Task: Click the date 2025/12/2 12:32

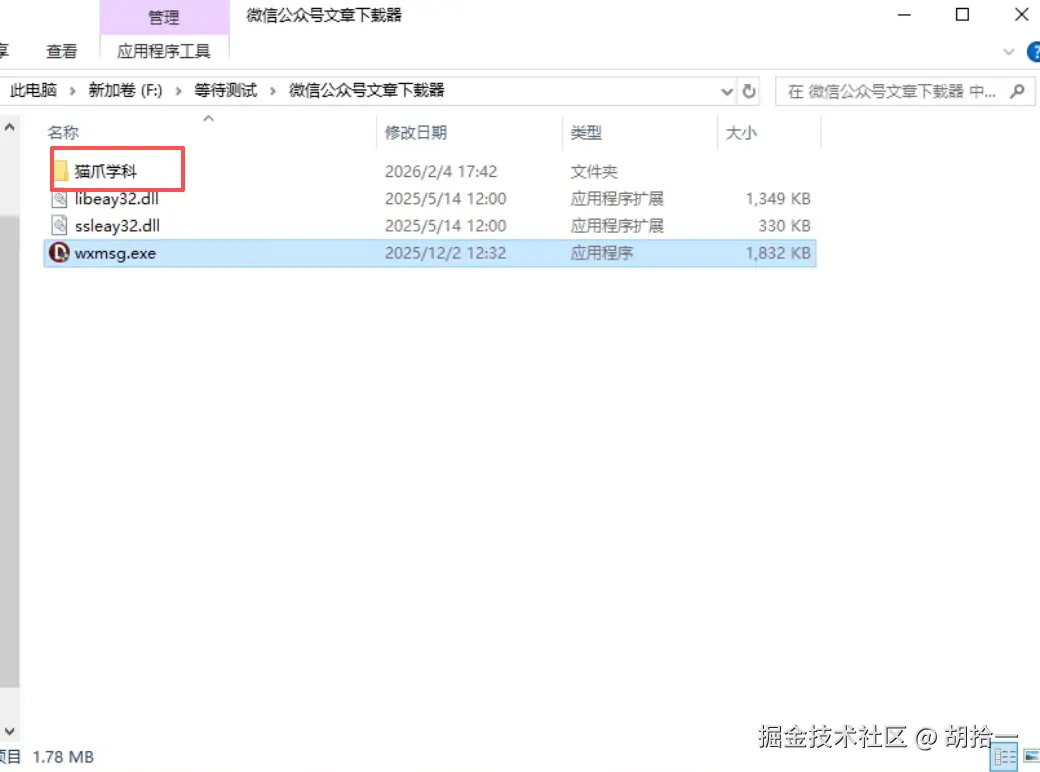Action: coord(445,253)
